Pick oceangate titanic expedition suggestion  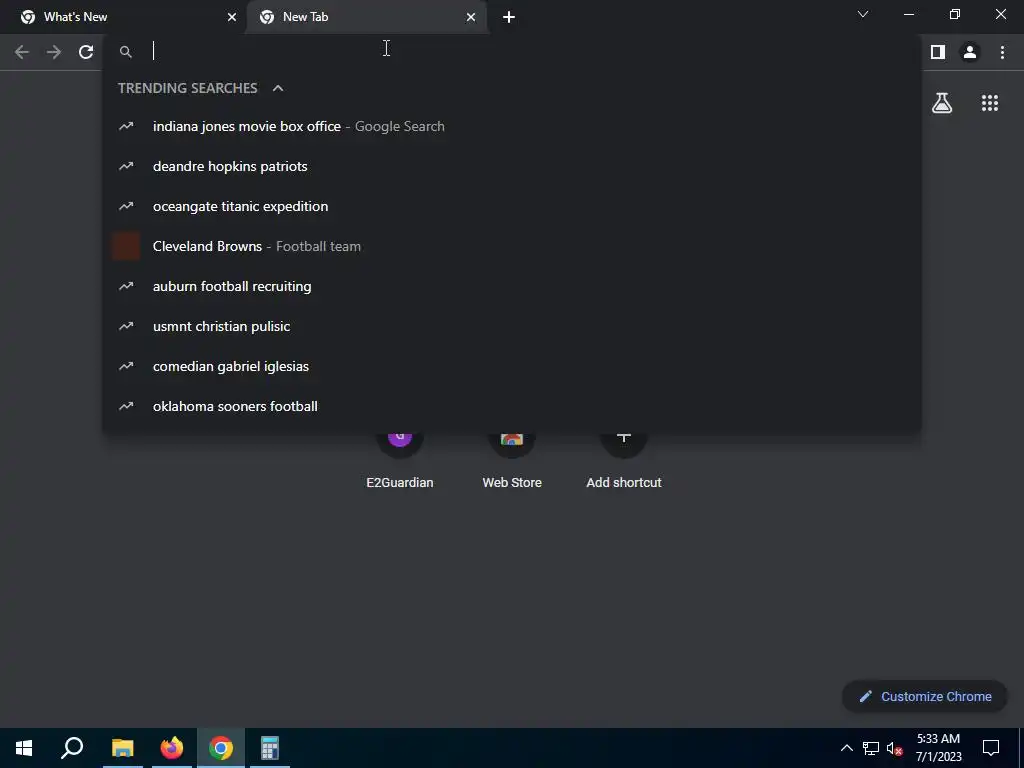(511, 206)
